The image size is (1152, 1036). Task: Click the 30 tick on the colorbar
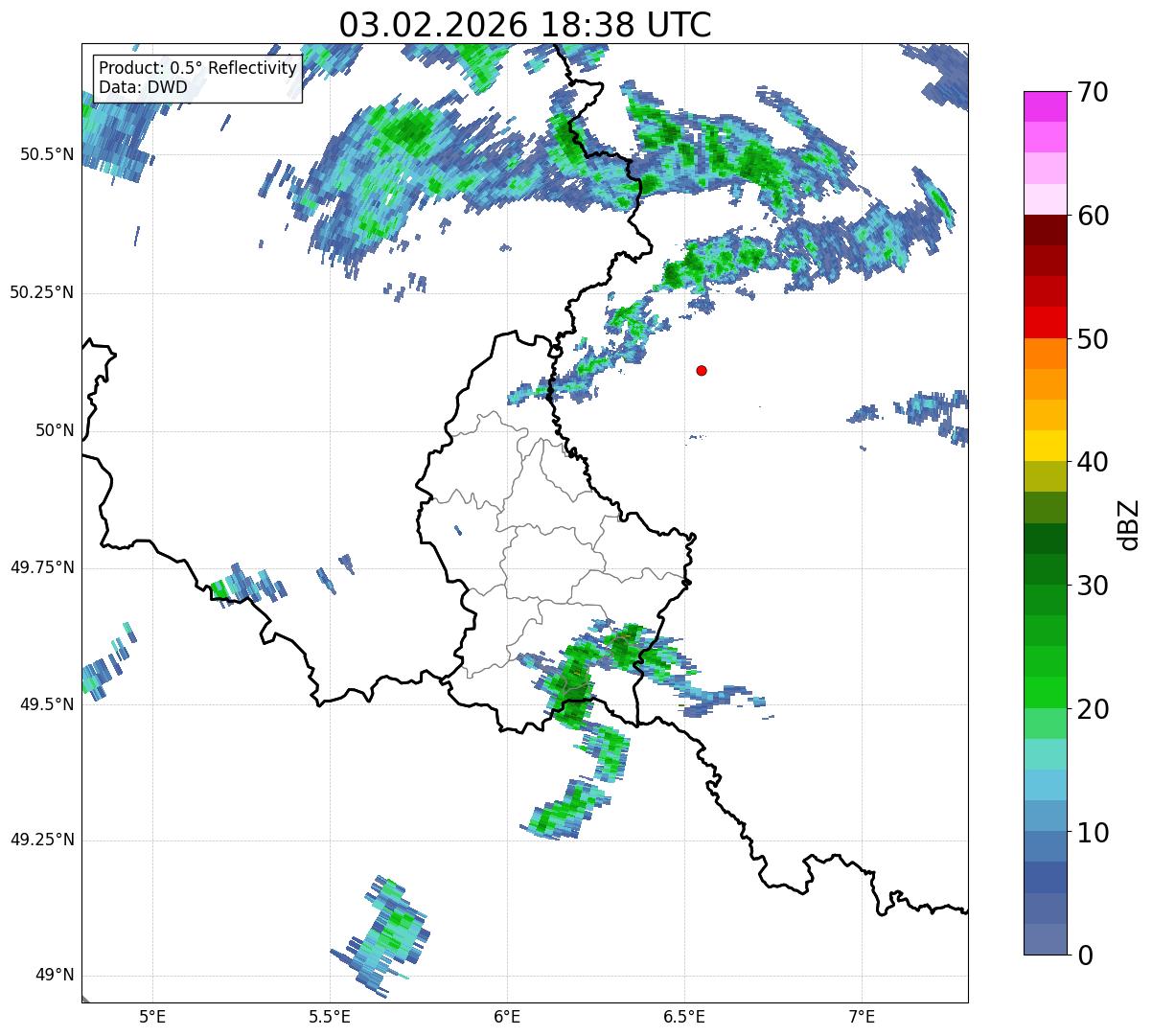pos(1093,586)
